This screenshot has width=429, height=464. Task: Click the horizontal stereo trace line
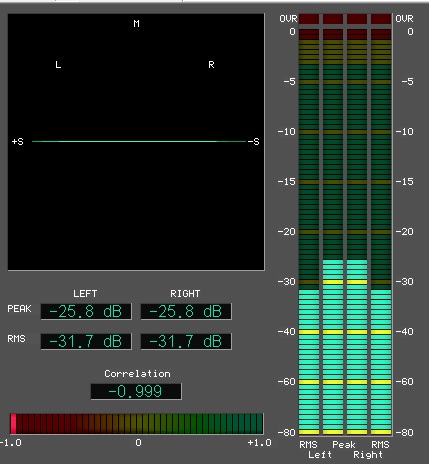139,142
